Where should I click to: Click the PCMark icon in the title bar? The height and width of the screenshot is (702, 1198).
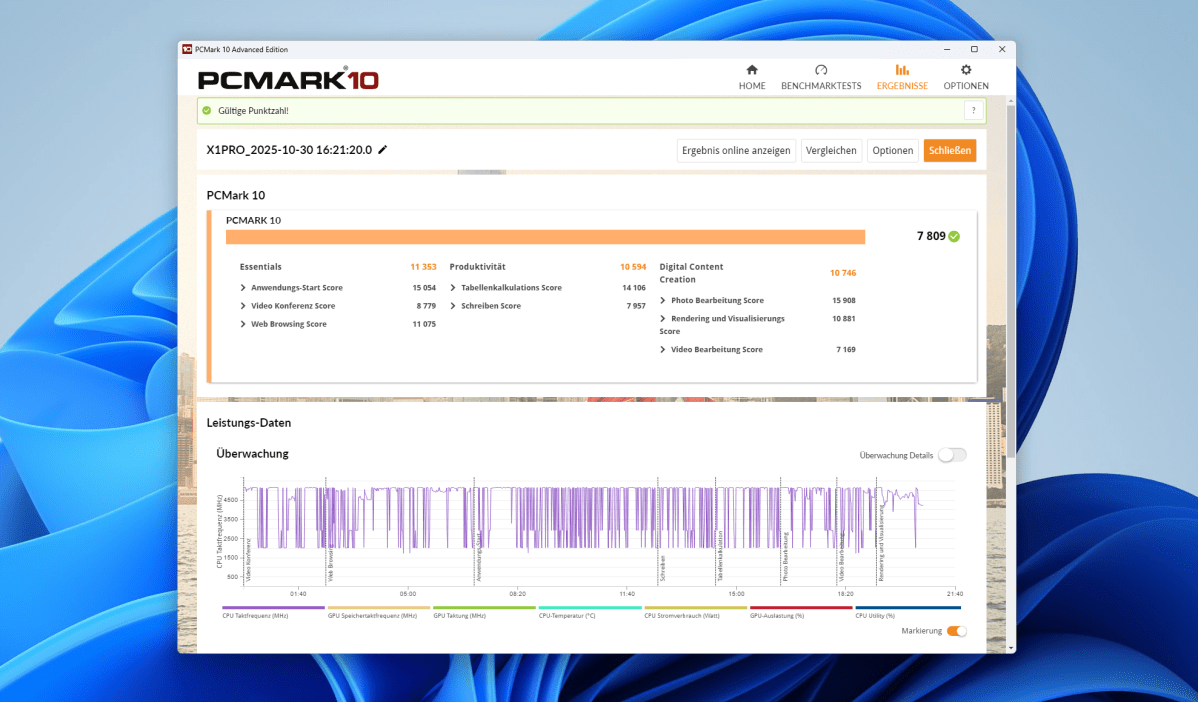187,48
